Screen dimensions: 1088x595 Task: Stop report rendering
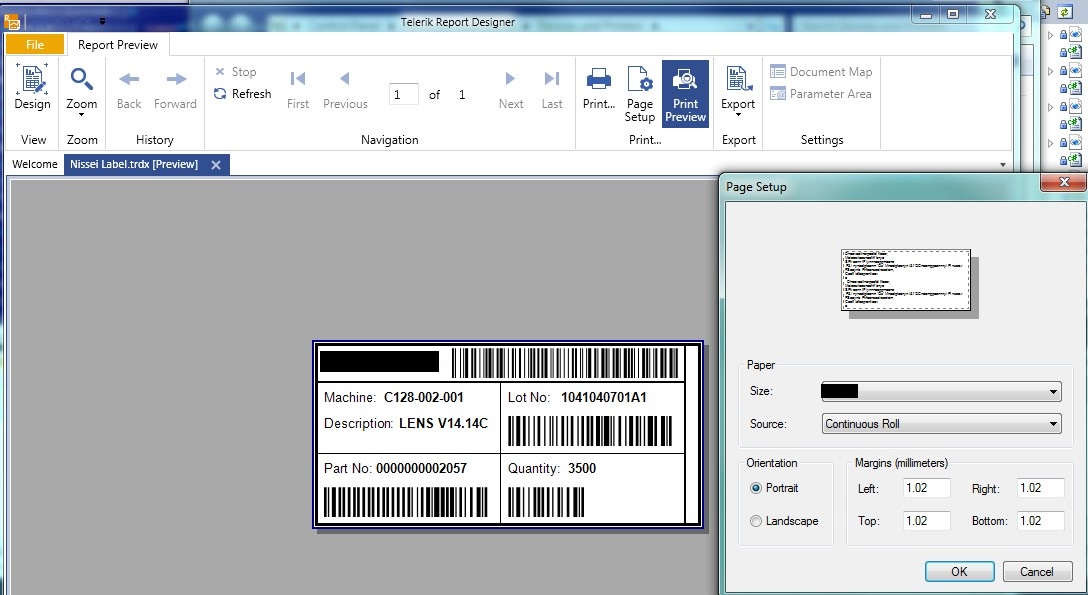(x=235, y=71)
